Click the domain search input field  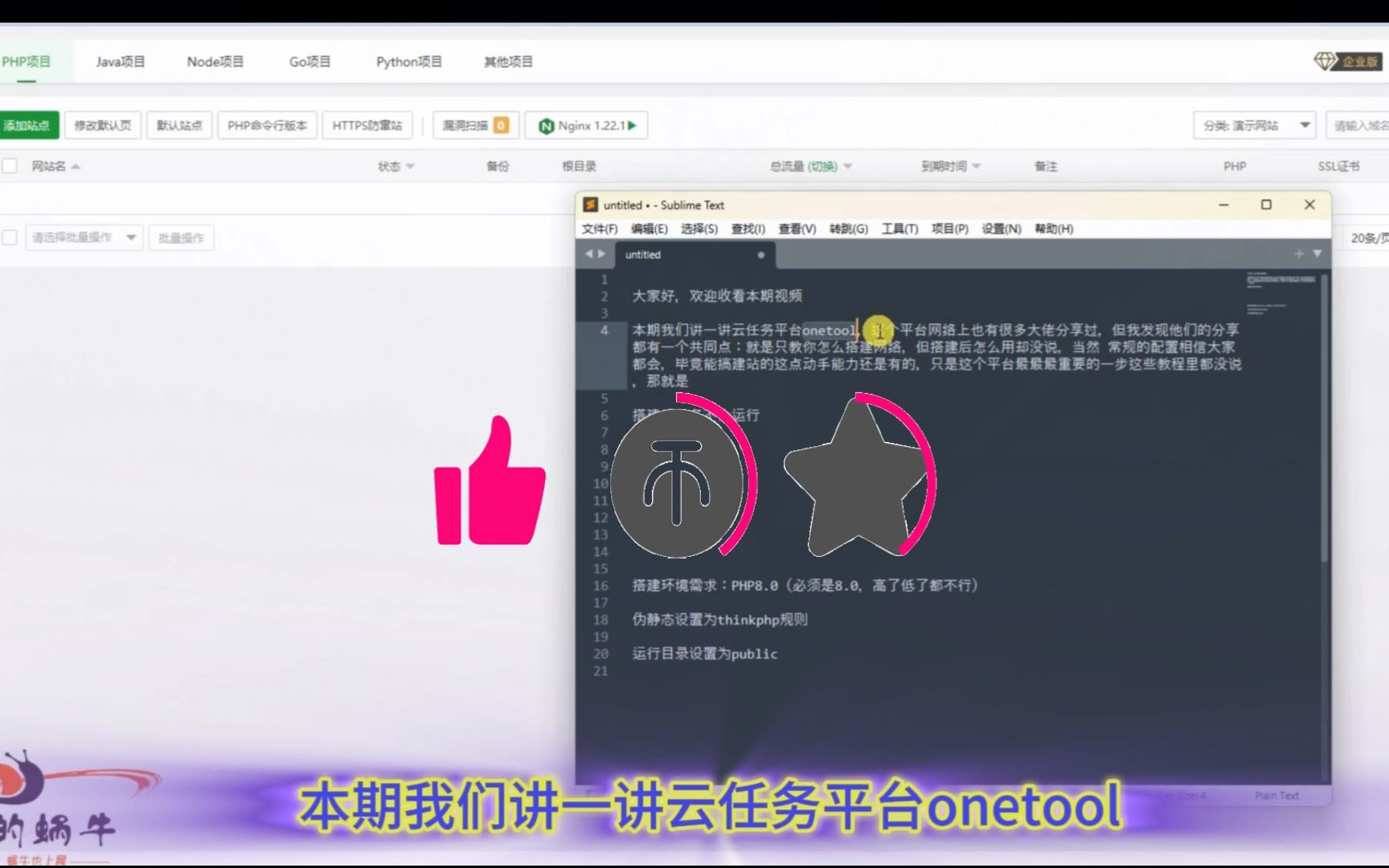click(1358, 125)
